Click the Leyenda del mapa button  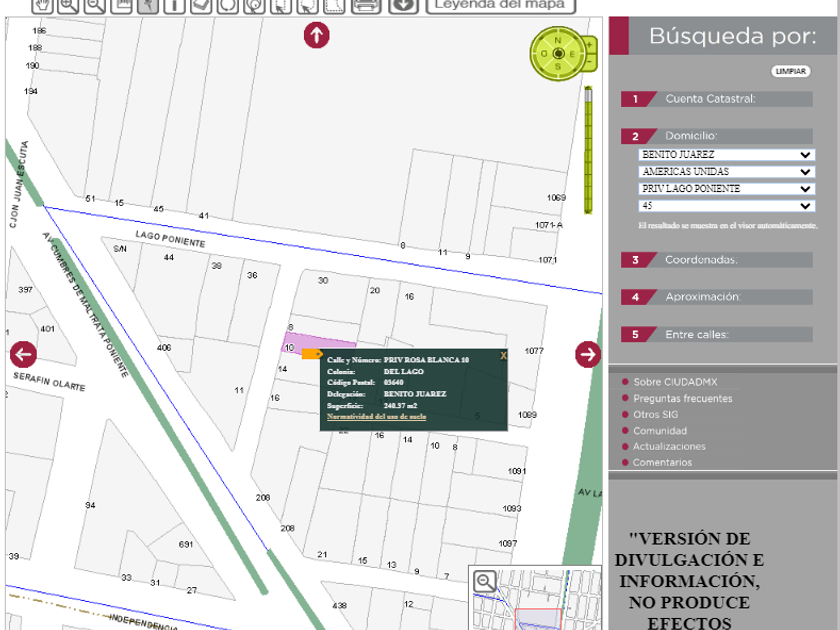(502, 4)
